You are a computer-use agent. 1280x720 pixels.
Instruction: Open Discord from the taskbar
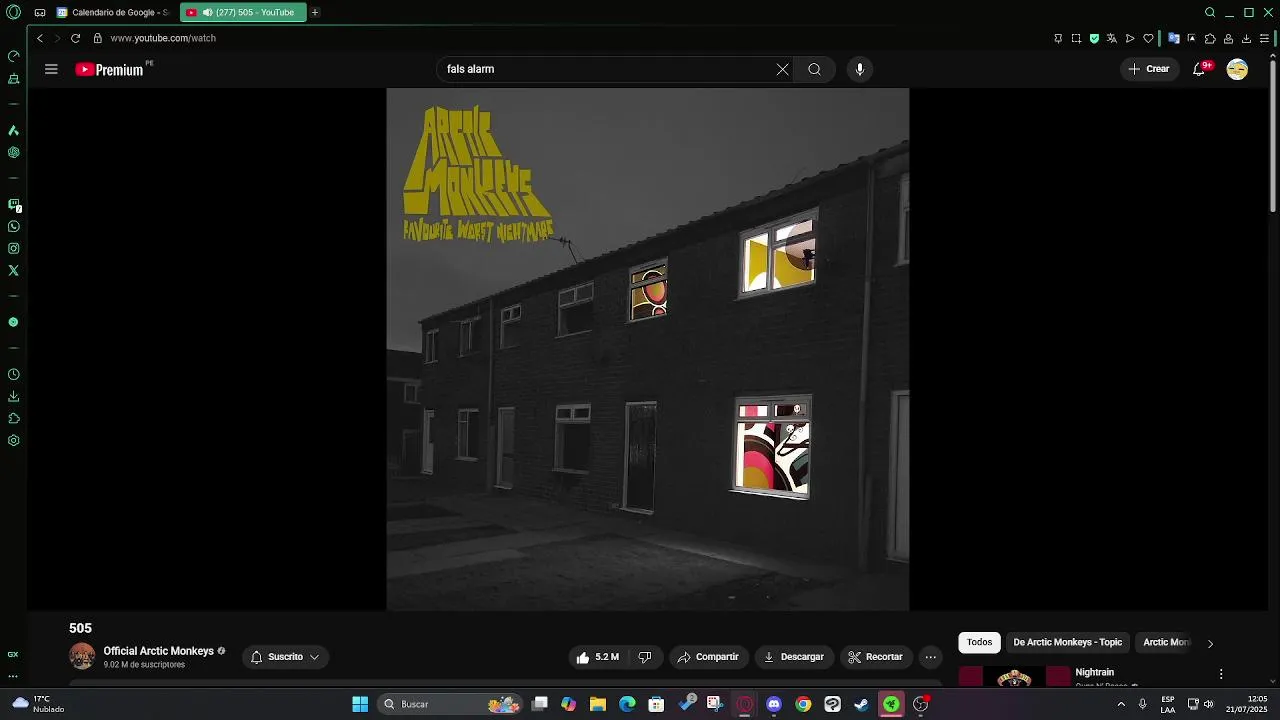click(x=774, y=704)
